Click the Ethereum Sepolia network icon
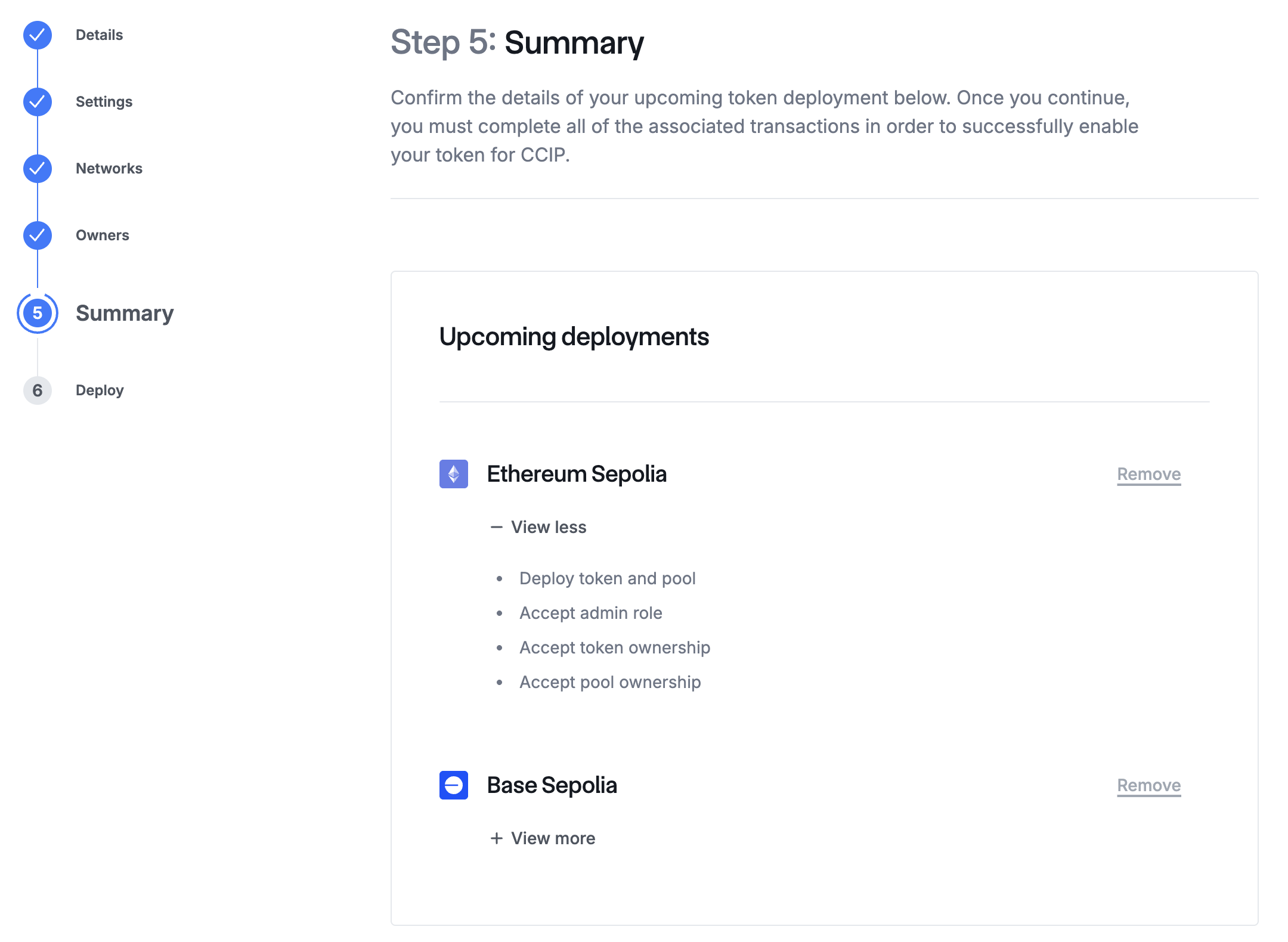The image size is (1288, 942). (454, 474)
